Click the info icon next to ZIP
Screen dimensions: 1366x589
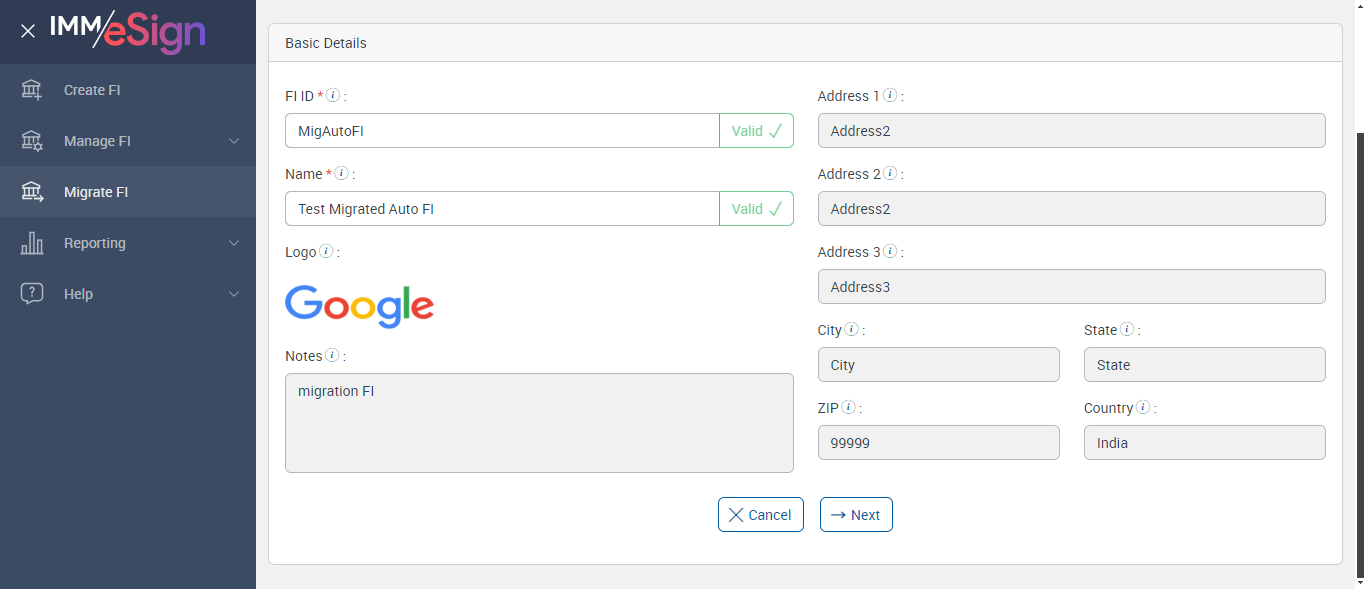849,408
